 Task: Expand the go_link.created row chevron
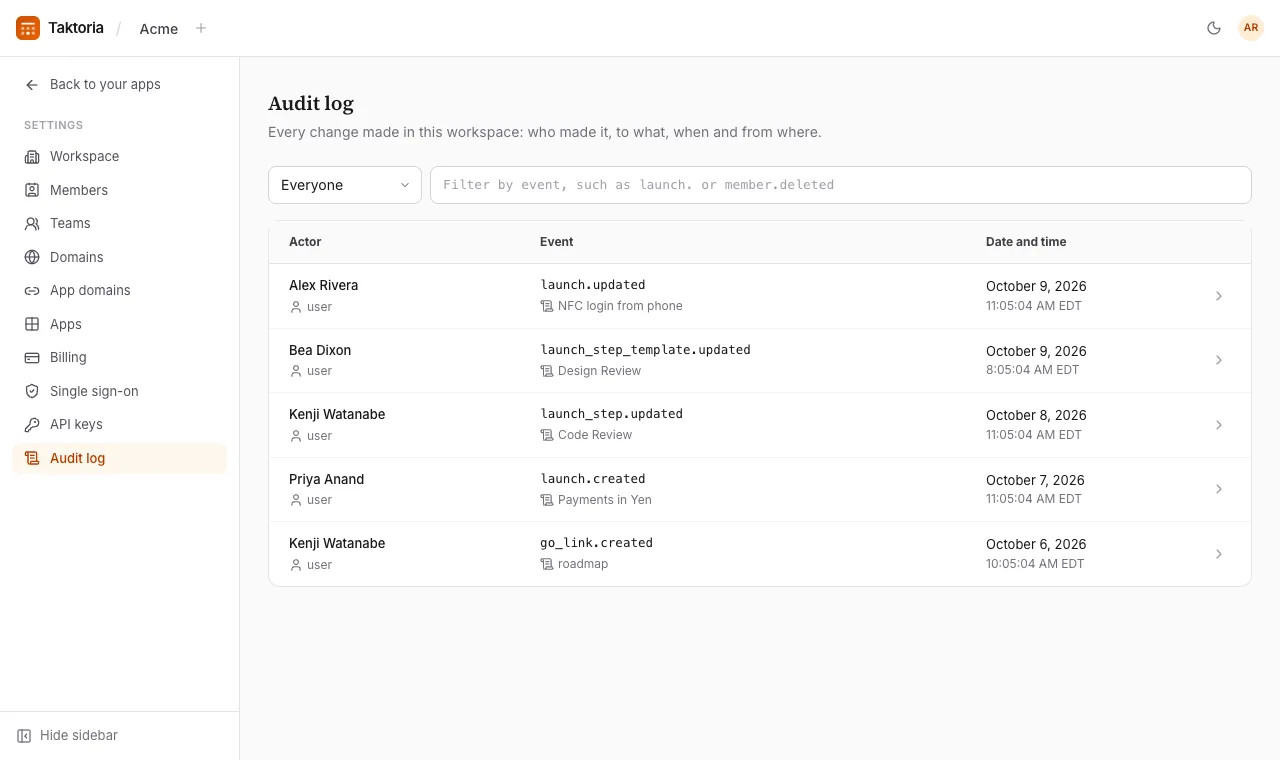[1219, 554]
